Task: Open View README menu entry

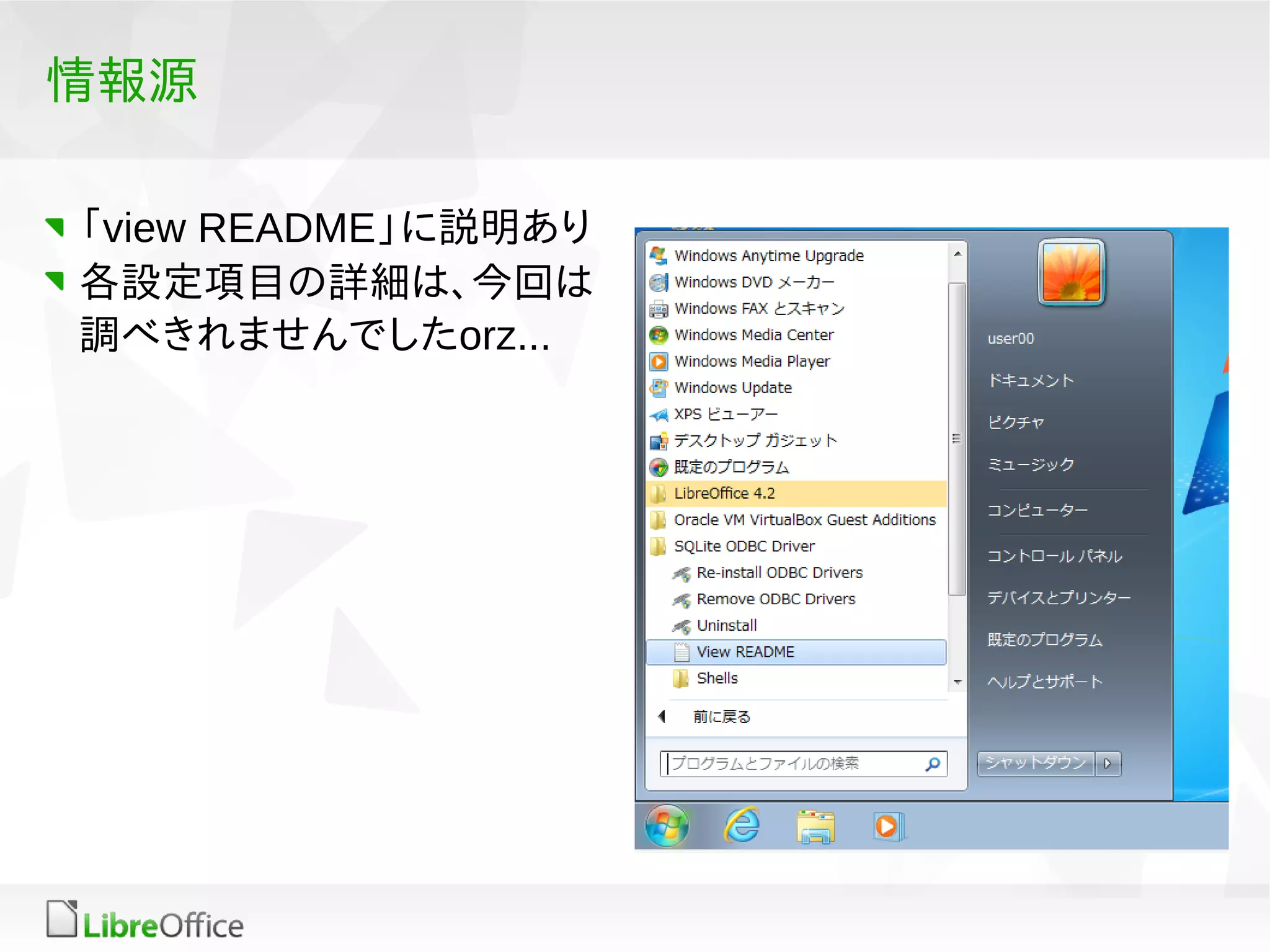Action: [x=796, y=652]
